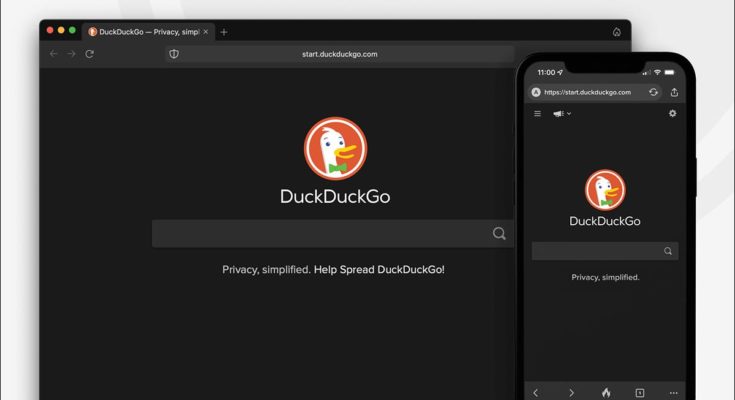Click the fire button in top-right corner
Screen dimensions: 735x400
617,32
